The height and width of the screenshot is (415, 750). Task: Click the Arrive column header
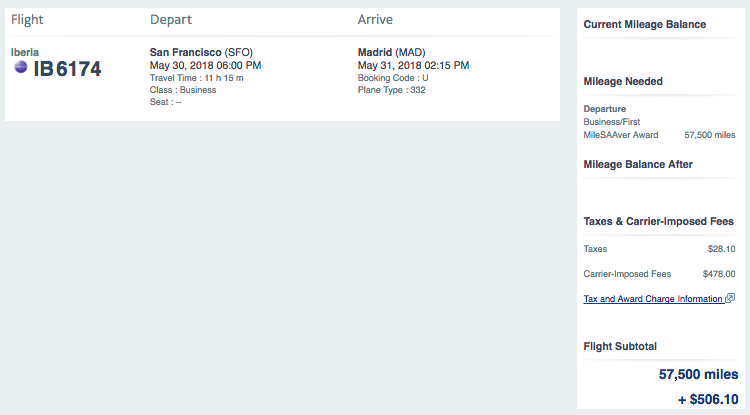click(375, 20)
